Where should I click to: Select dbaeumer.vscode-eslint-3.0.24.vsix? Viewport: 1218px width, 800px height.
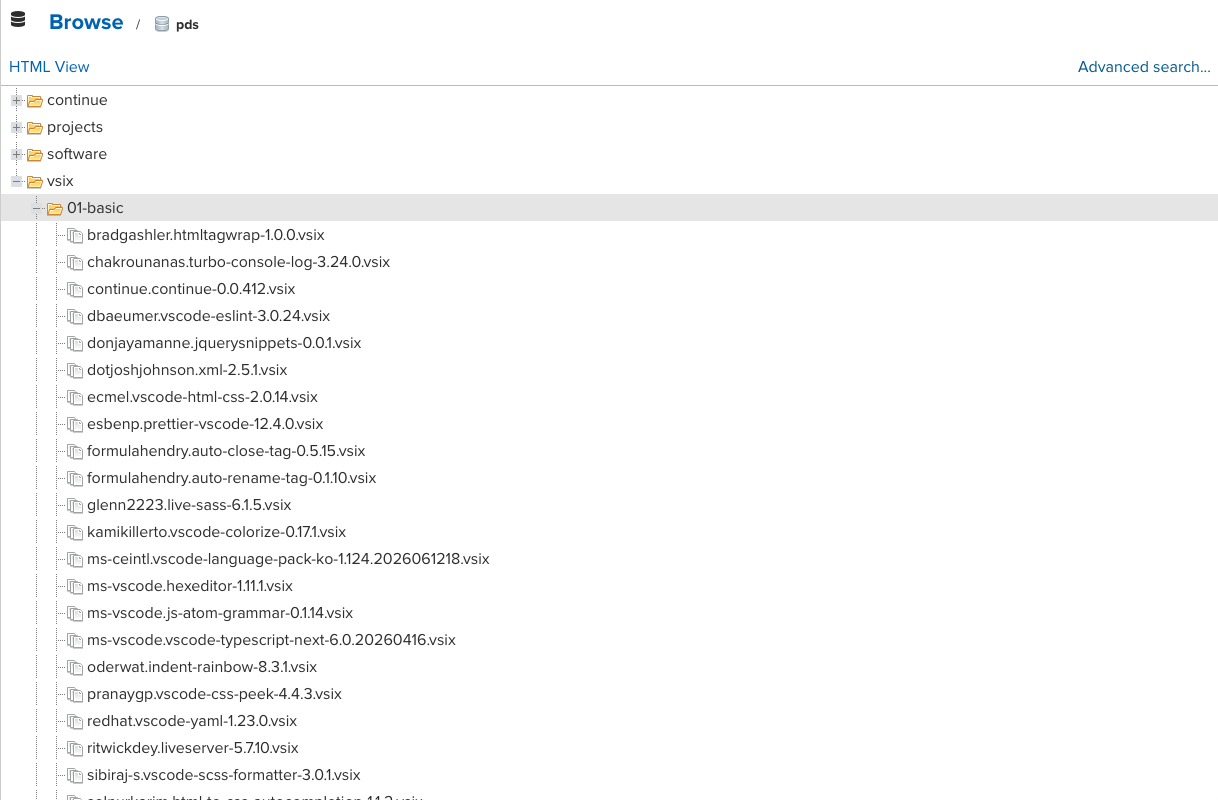tap(208, 316)
